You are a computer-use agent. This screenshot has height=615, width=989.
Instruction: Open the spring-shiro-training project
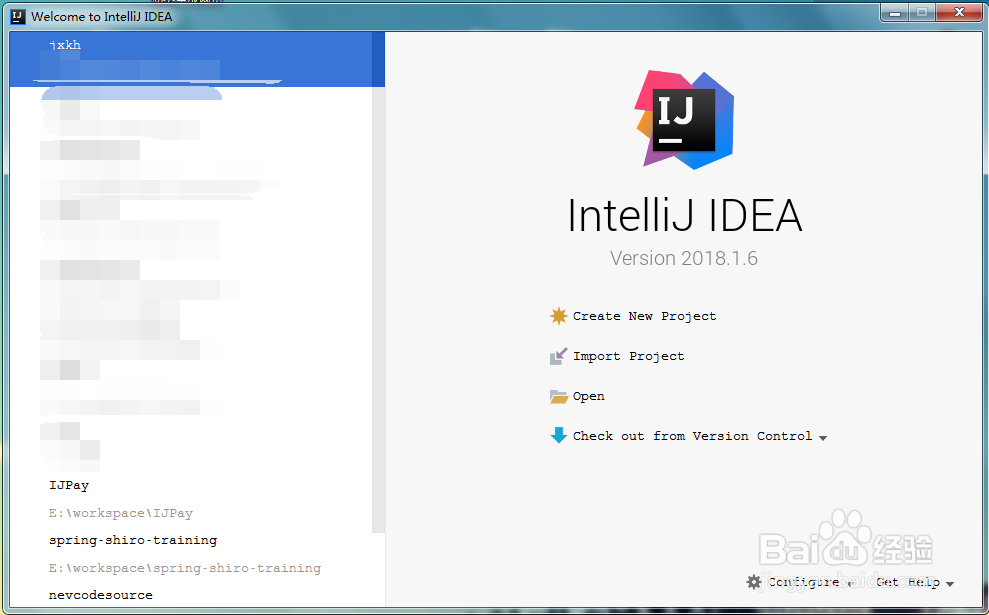pos(132,540)
